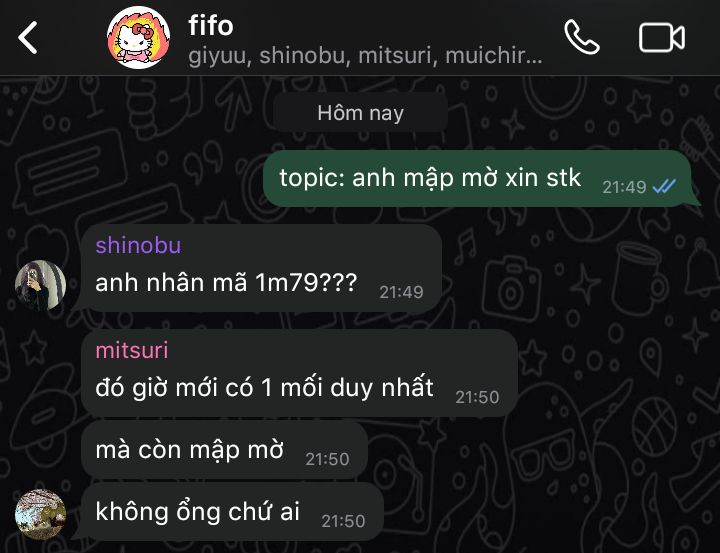Viewport: 720px width, 553px height.
Task: Open the Hello Kitty group avatar
Action: click(x=138, y=37)
